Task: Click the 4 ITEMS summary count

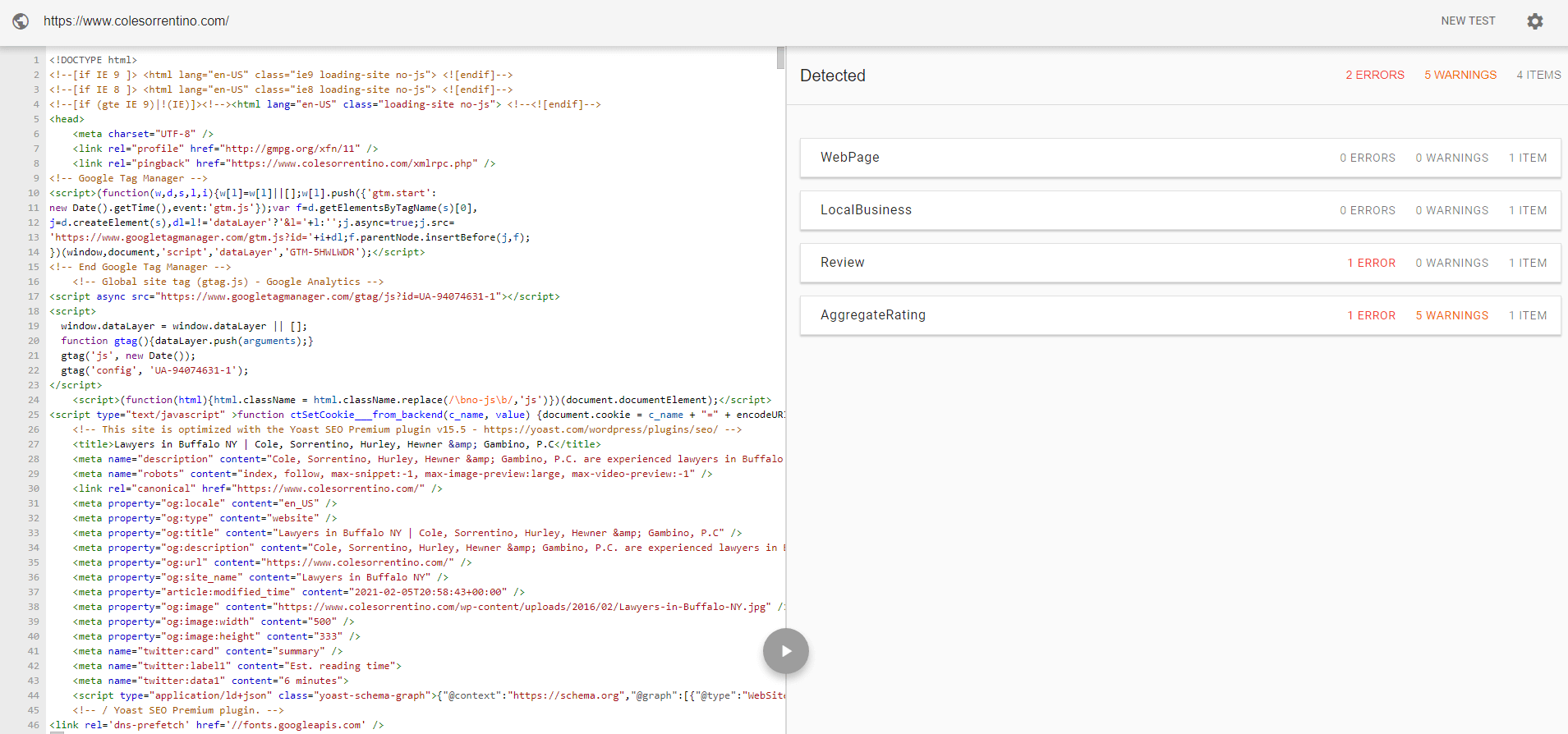Action: [x=1538, y=75]
